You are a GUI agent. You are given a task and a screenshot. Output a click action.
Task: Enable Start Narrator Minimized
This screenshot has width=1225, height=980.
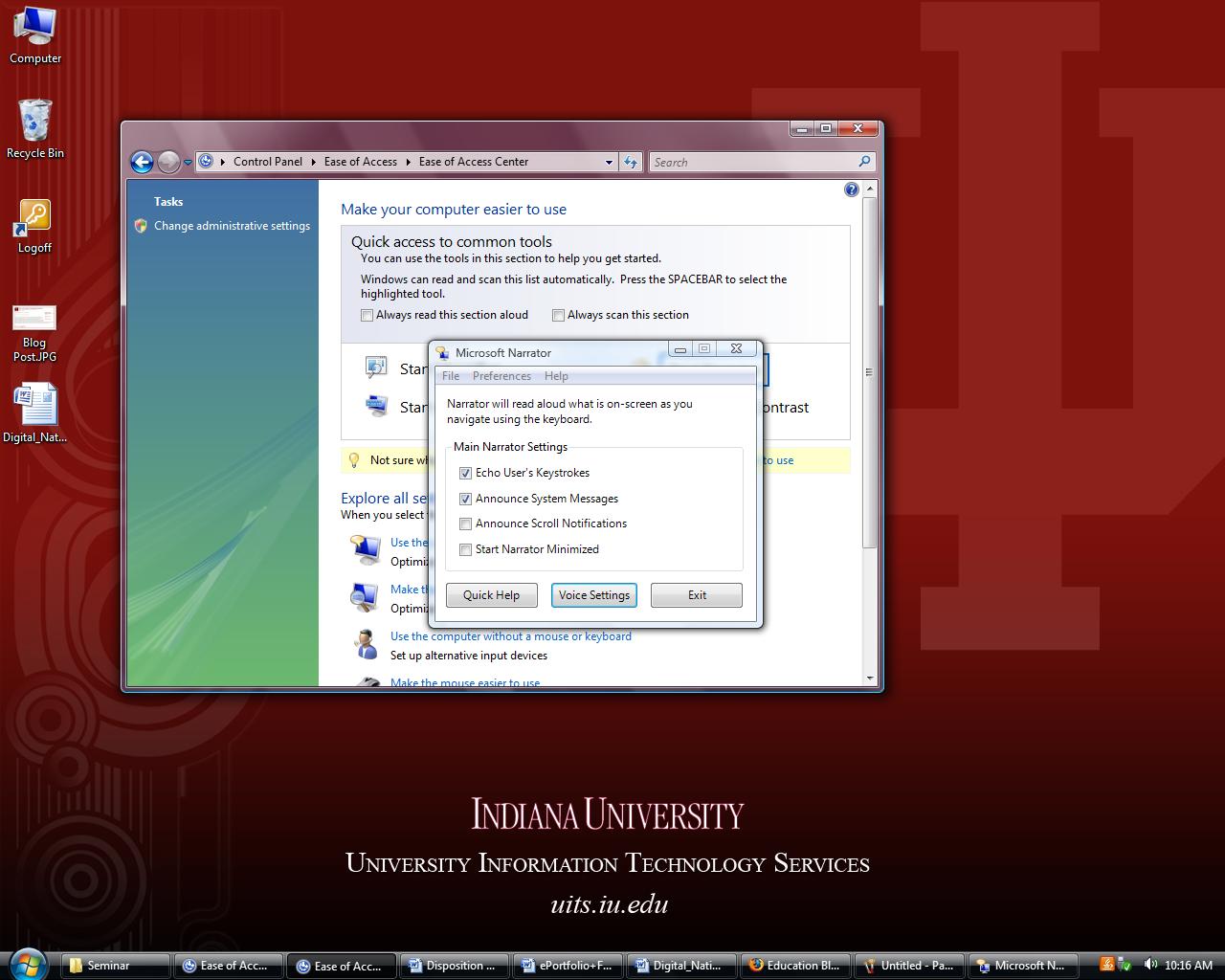coord(465,549)
